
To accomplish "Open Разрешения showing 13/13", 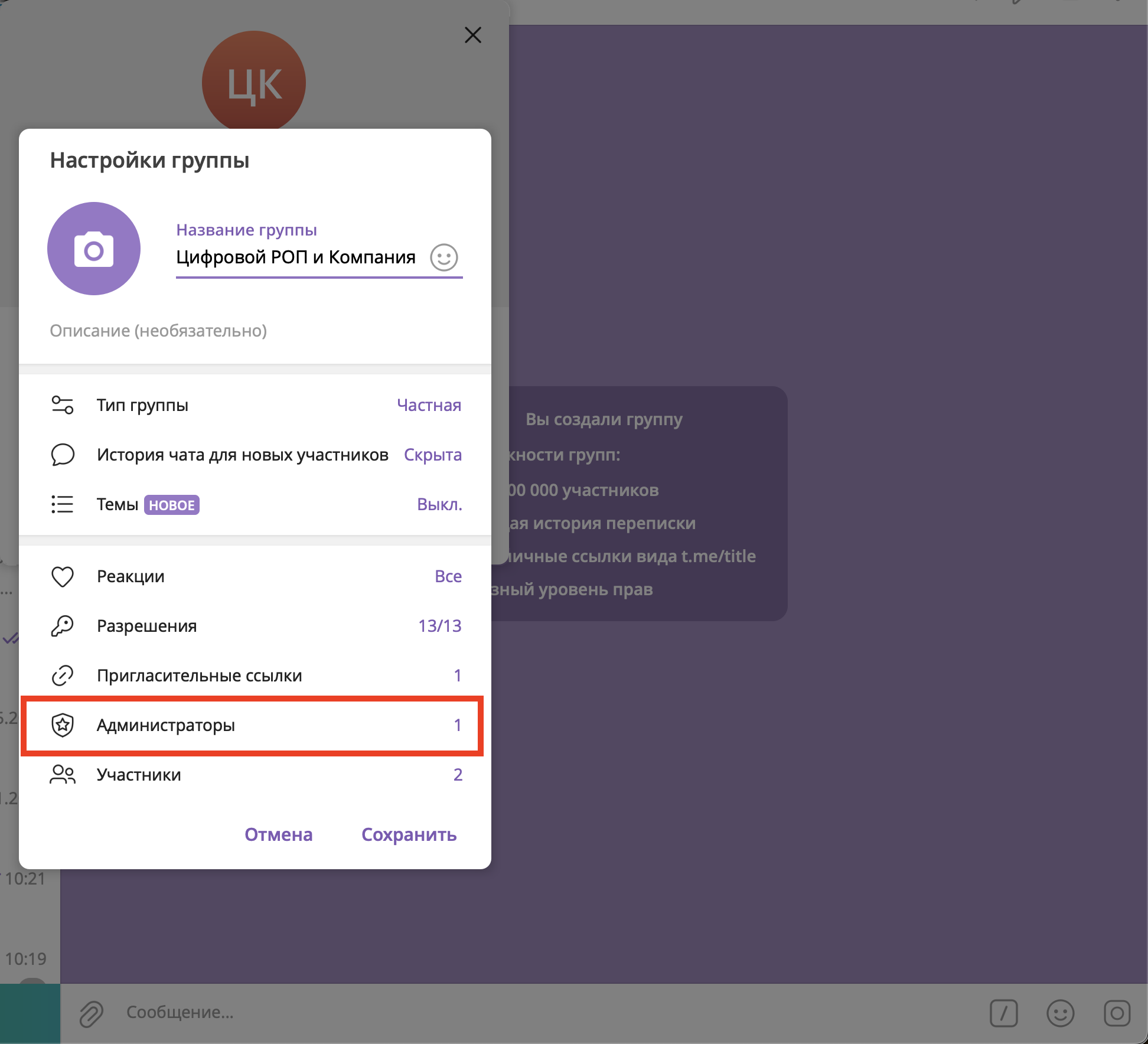I will [439, 626].
